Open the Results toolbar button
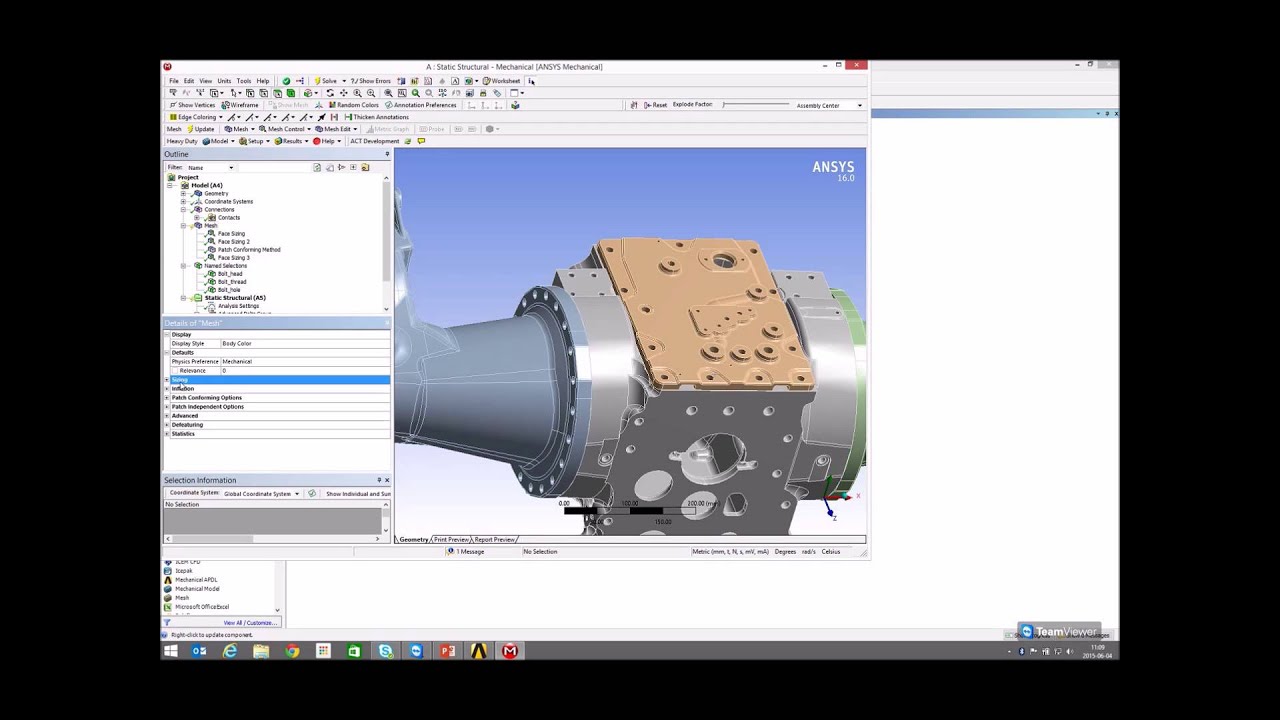This screenshot has height=720, width=1280. [x=292, y=141]
